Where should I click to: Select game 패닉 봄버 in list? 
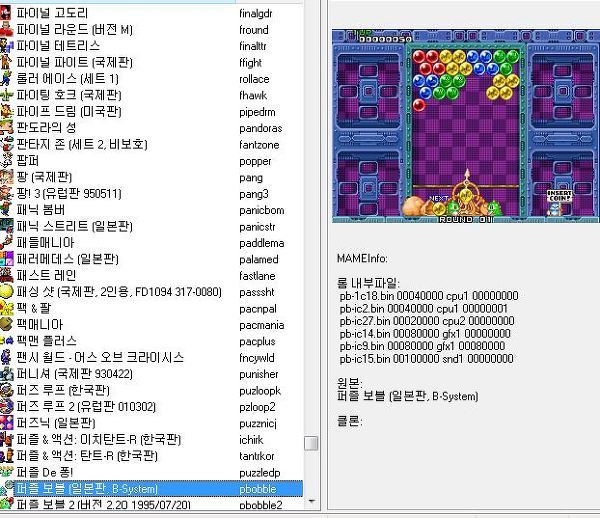click(x=41, y=210)
